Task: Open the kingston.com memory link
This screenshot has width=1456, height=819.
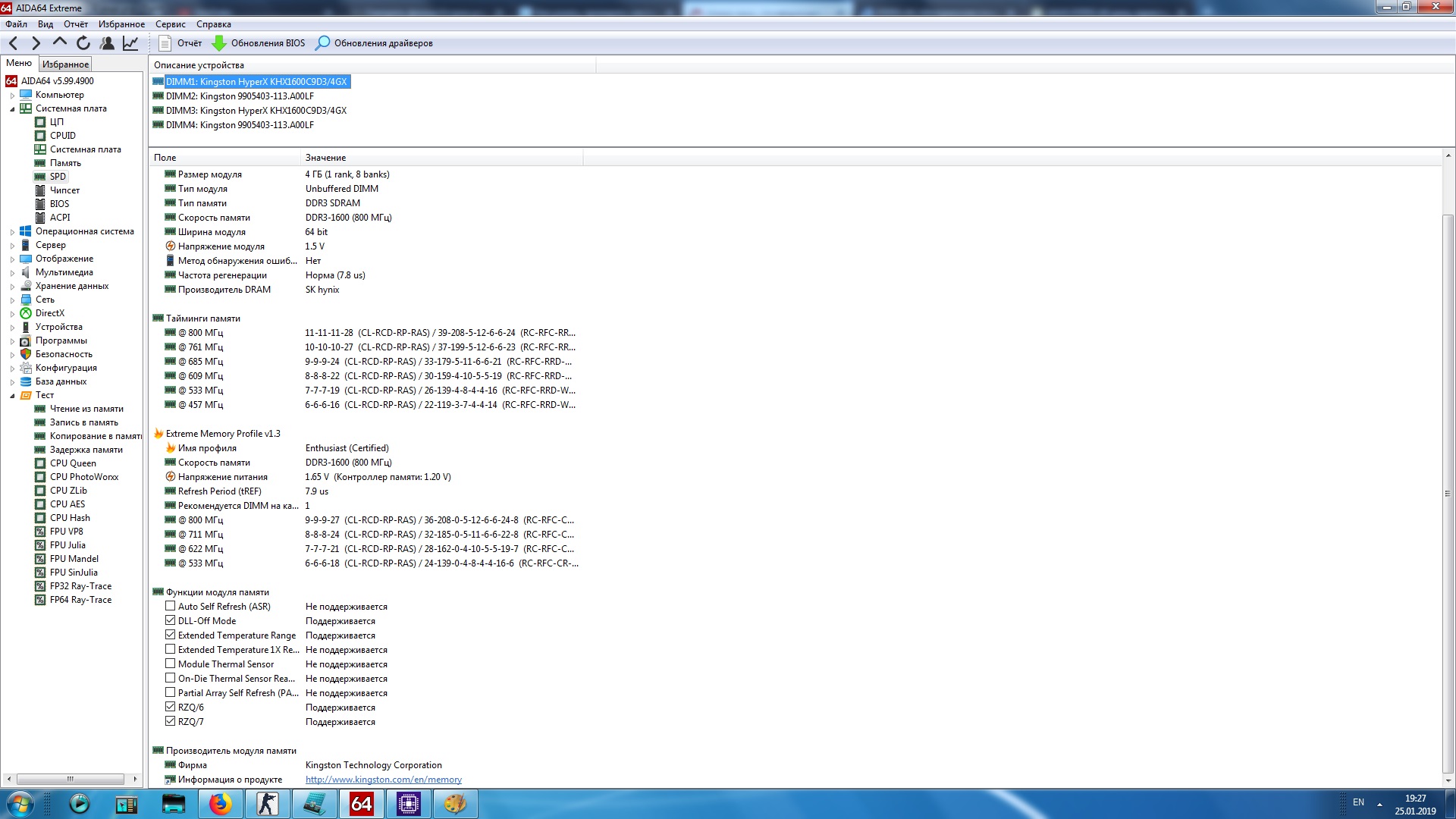Action: point(383,780)
